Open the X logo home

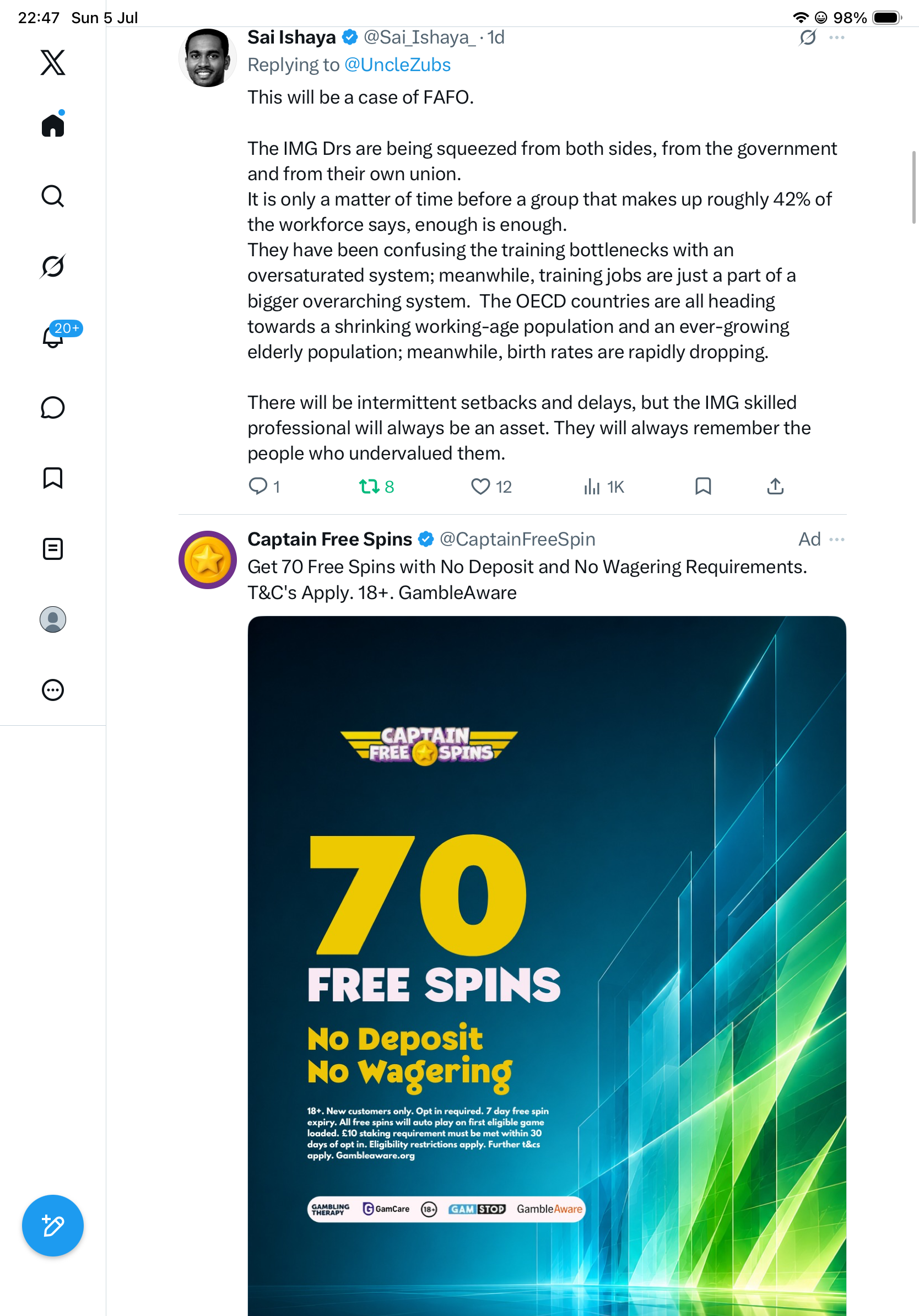pos(53,62)
